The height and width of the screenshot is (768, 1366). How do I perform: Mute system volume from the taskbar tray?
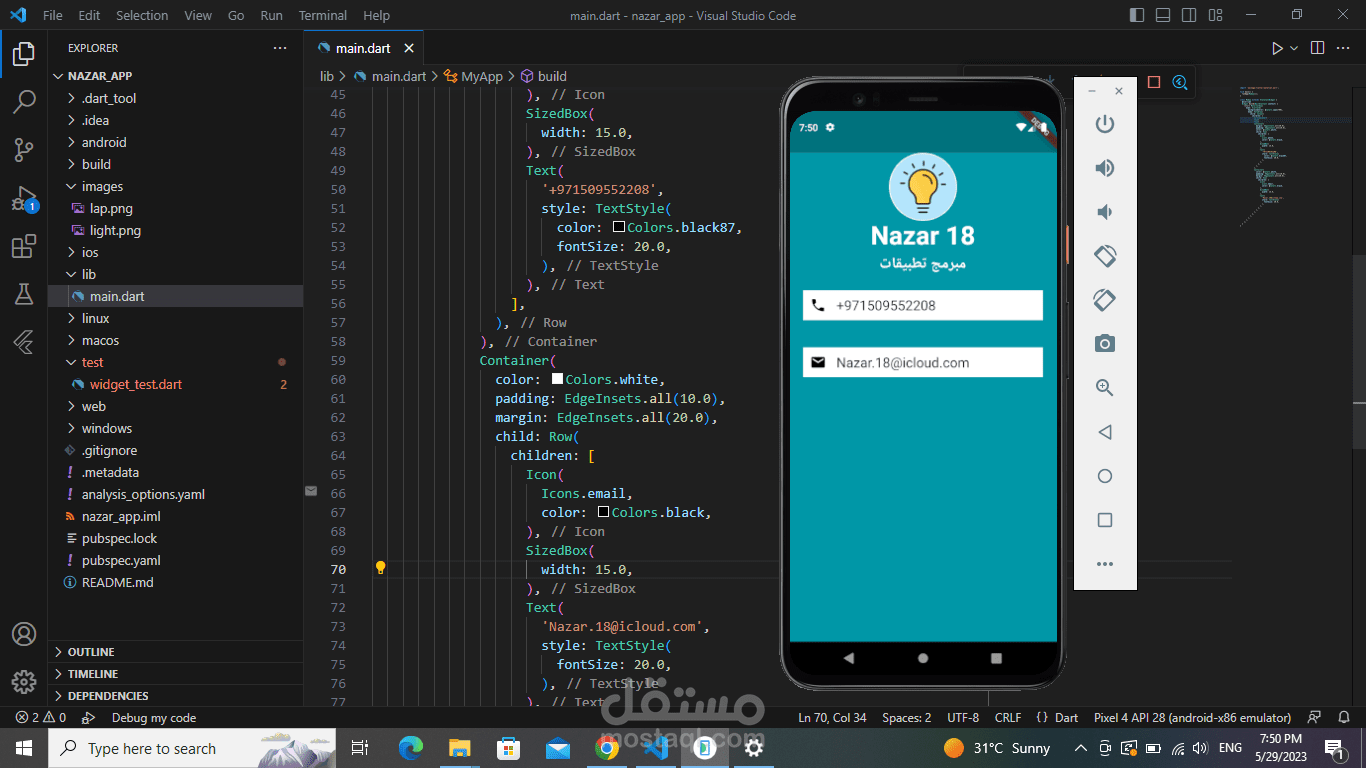tap(1199, 748)
